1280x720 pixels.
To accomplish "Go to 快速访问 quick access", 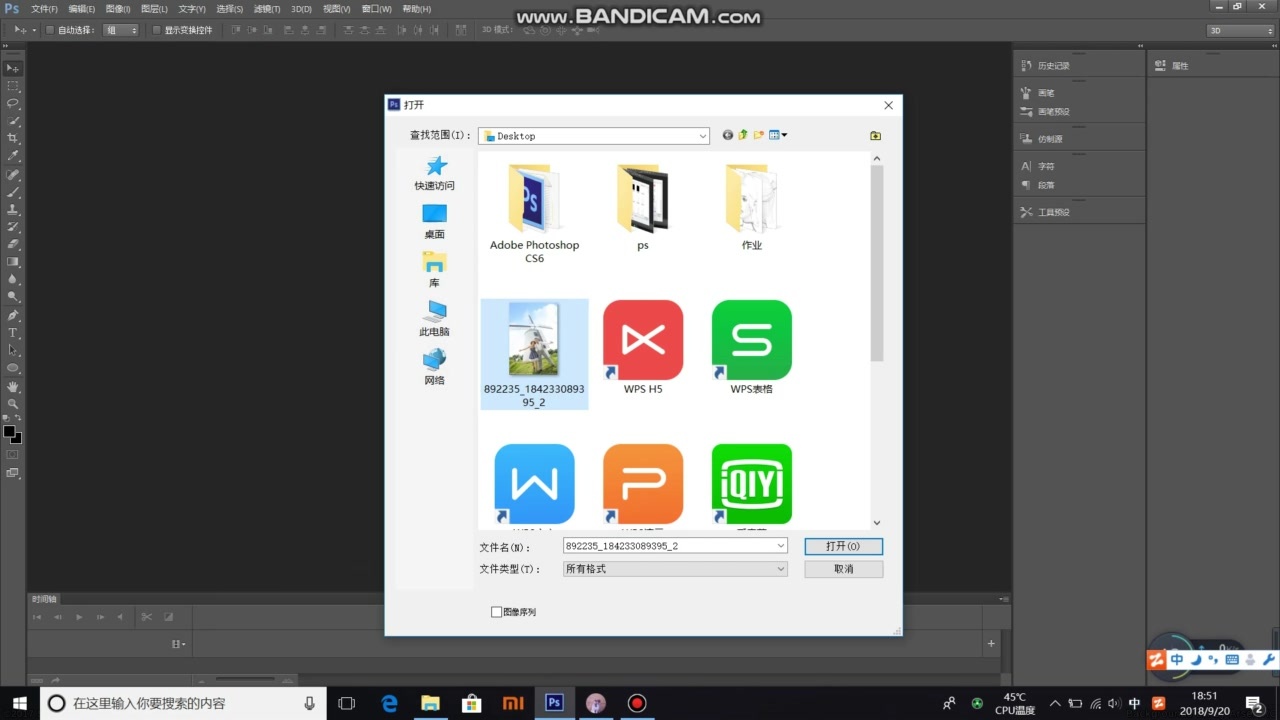I will (x=435, y=172).
